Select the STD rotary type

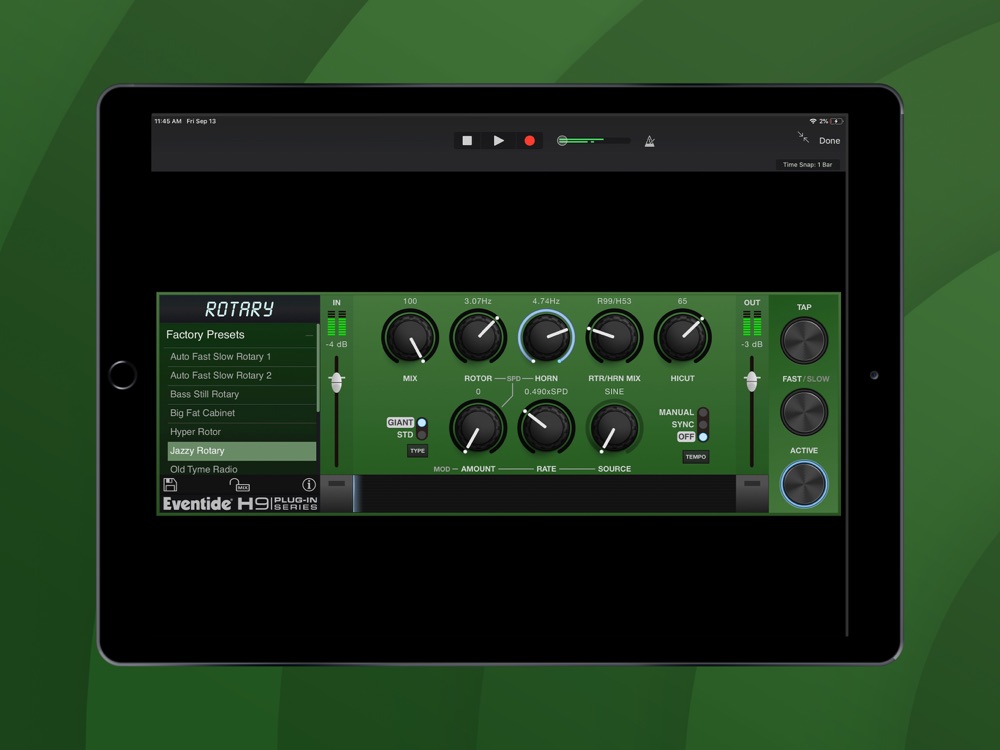(x=421, y=435)
